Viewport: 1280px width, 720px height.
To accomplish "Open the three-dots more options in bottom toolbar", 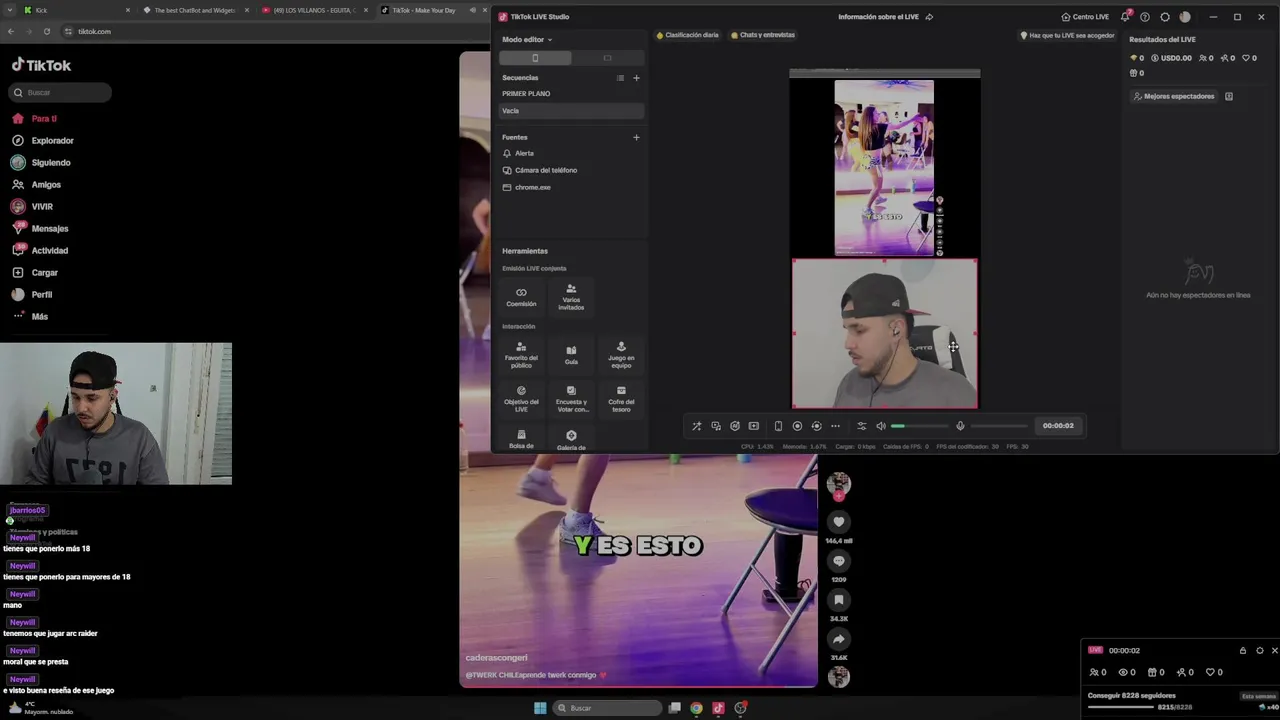I will [835, 426].
